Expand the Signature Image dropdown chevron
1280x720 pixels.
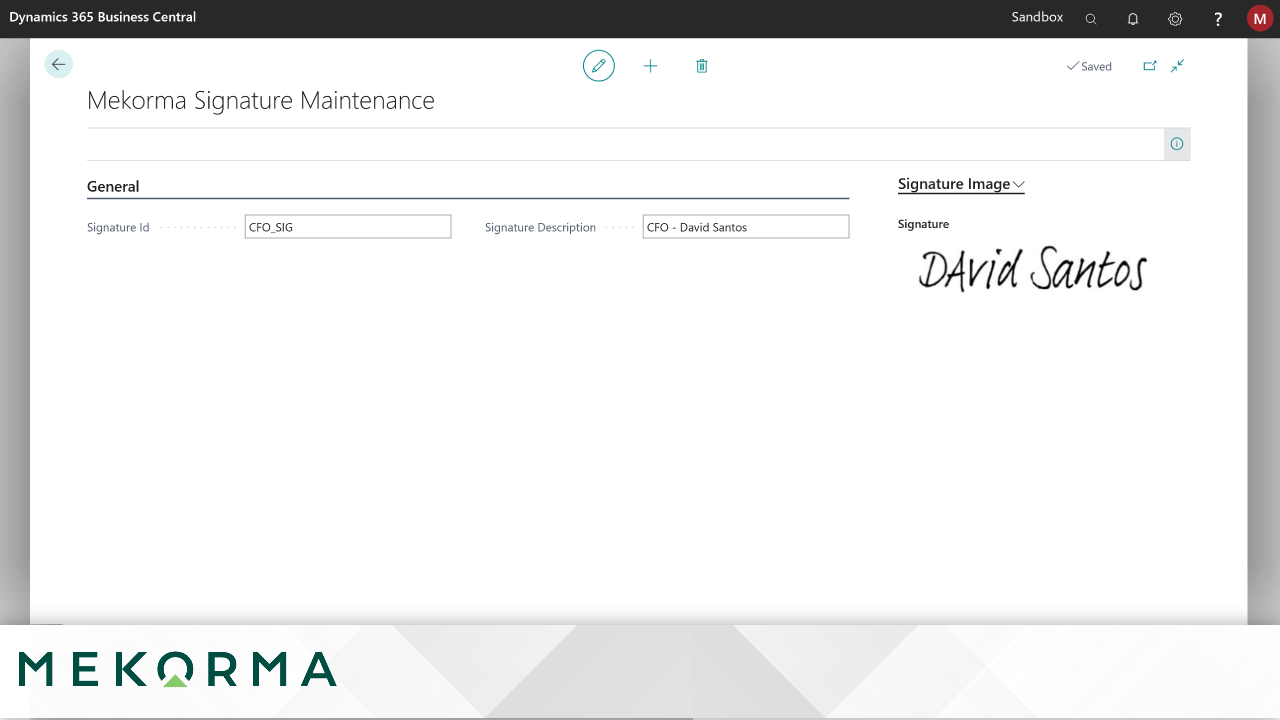pos(1019,185)
